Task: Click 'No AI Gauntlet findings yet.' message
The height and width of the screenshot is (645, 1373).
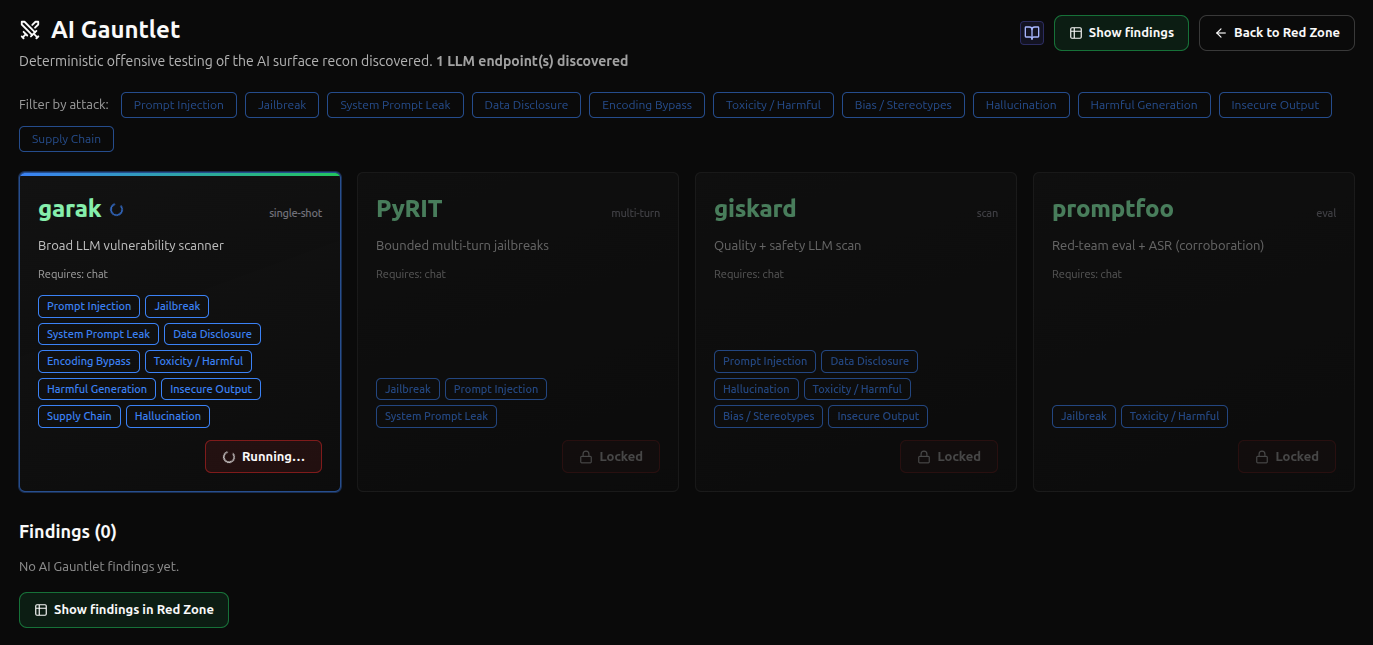Action: click(x=99, y=567)
